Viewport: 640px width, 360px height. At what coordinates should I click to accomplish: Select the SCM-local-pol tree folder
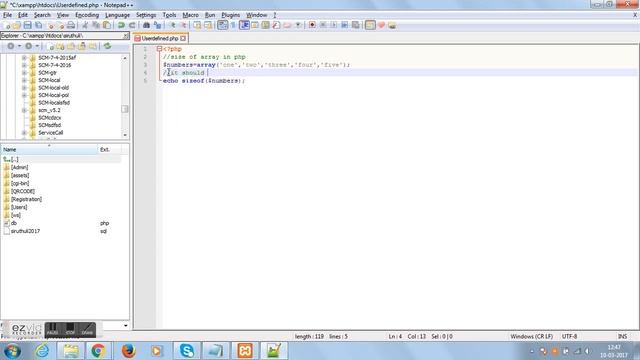tap(53, 95)
